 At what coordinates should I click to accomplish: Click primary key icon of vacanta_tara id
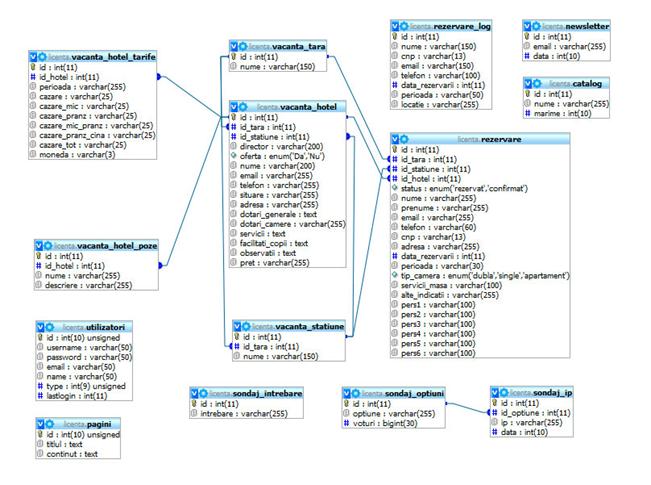pyautogui.click(x=233, y=58)
